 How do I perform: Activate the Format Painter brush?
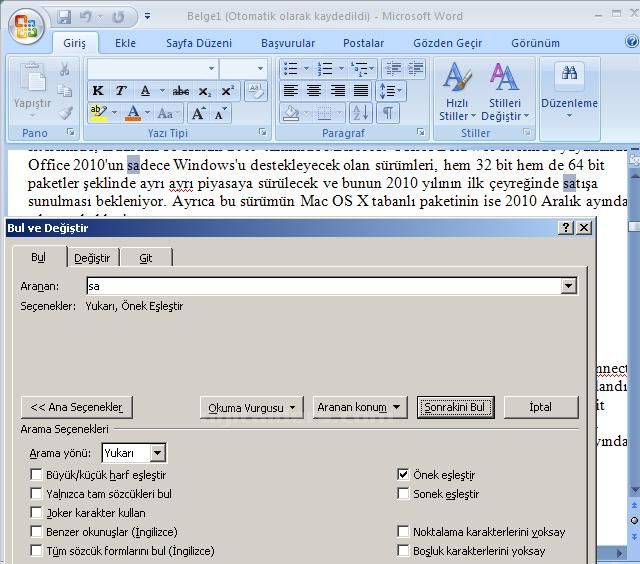[x=65, y=113]
